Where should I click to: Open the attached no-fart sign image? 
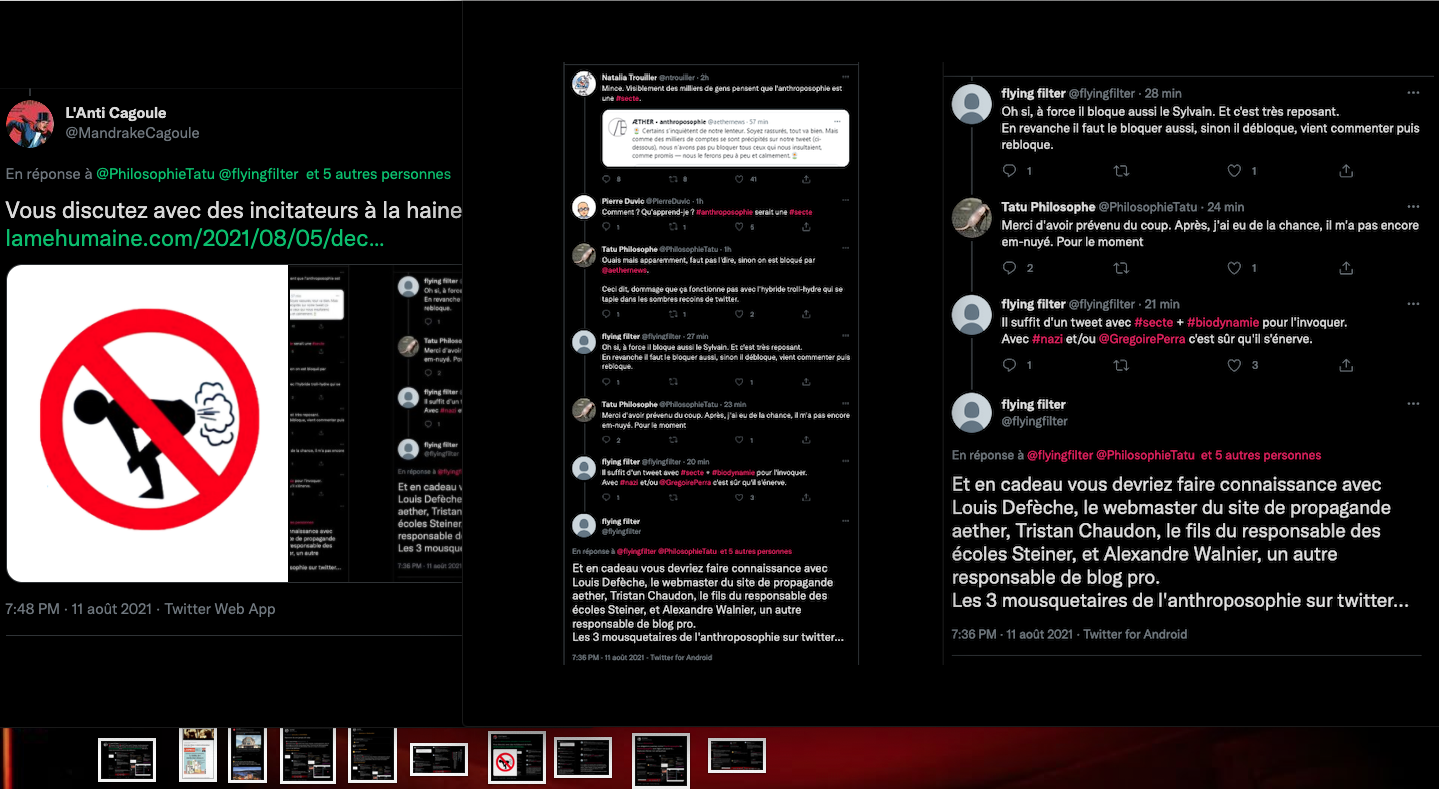(148, 423)
